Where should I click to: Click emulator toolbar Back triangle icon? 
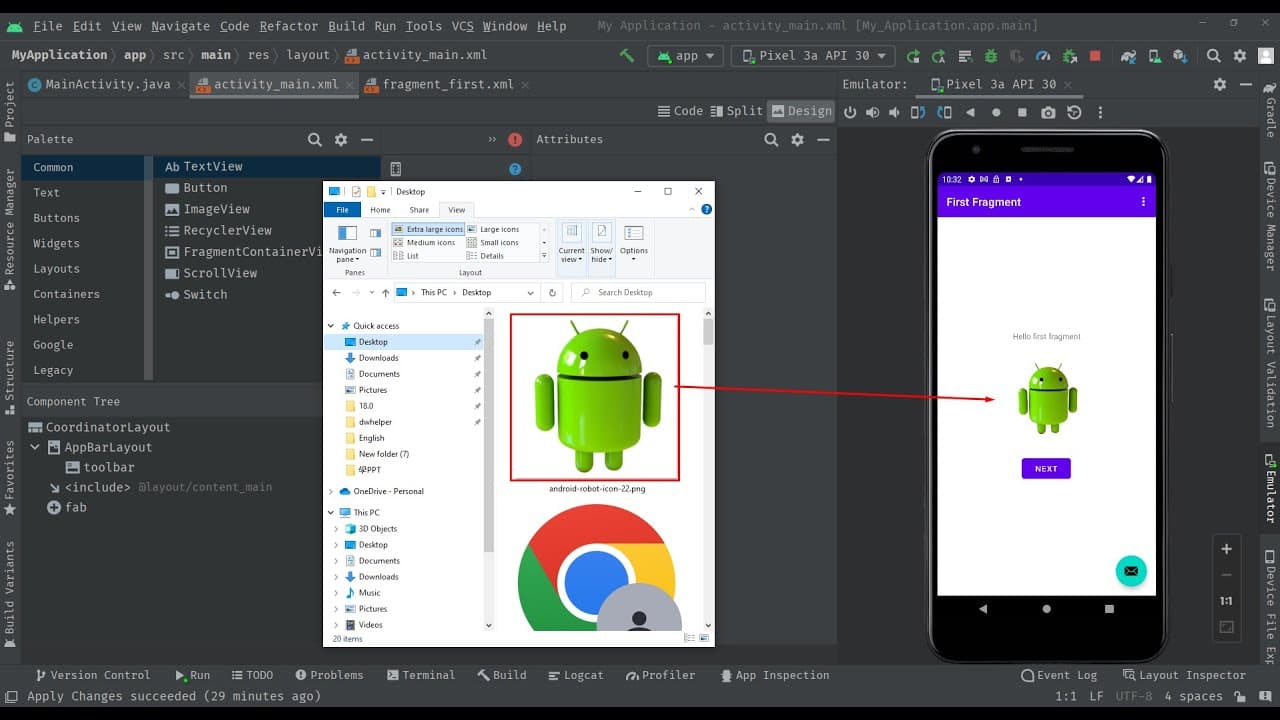970,113
